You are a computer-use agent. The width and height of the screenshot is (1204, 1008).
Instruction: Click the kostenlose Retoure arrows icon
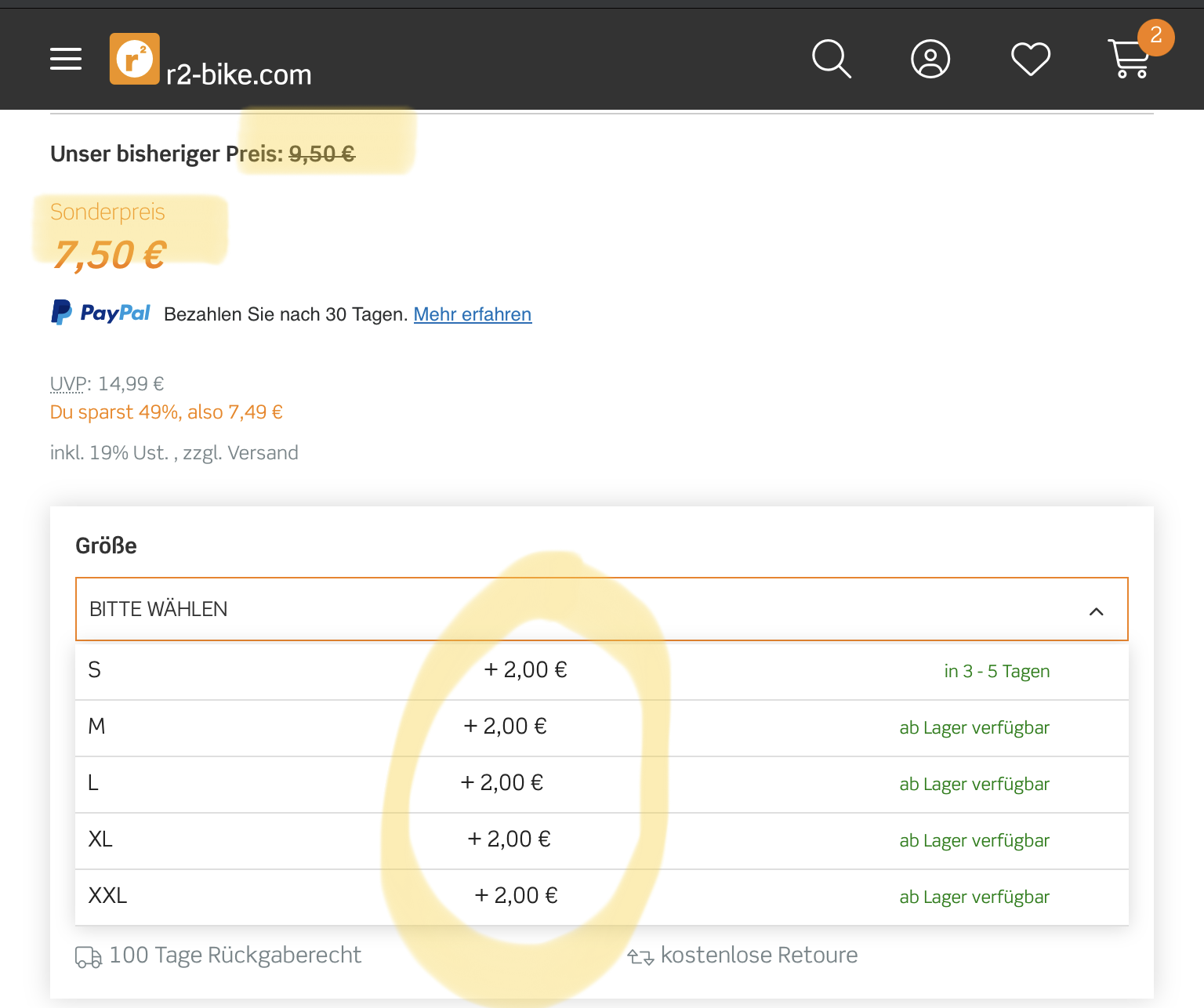[640, 957]
